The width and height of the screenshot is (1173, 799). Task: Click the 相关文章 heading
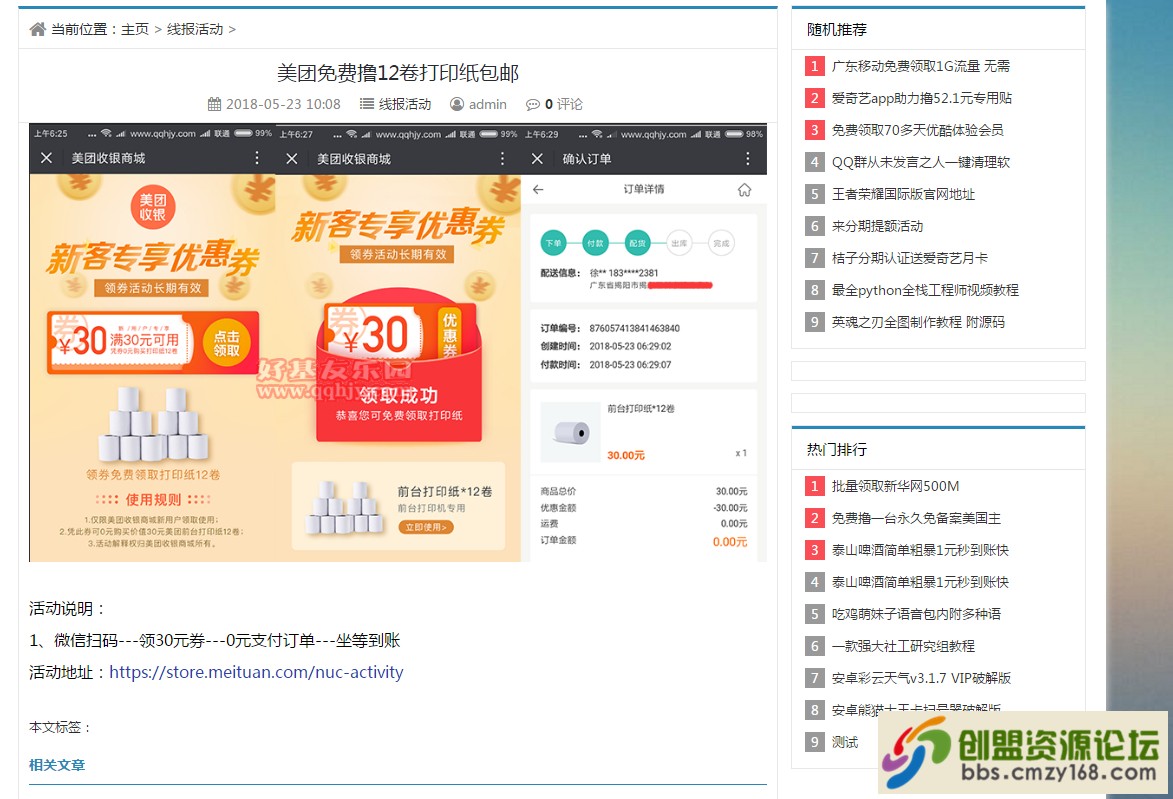point(57,765)
